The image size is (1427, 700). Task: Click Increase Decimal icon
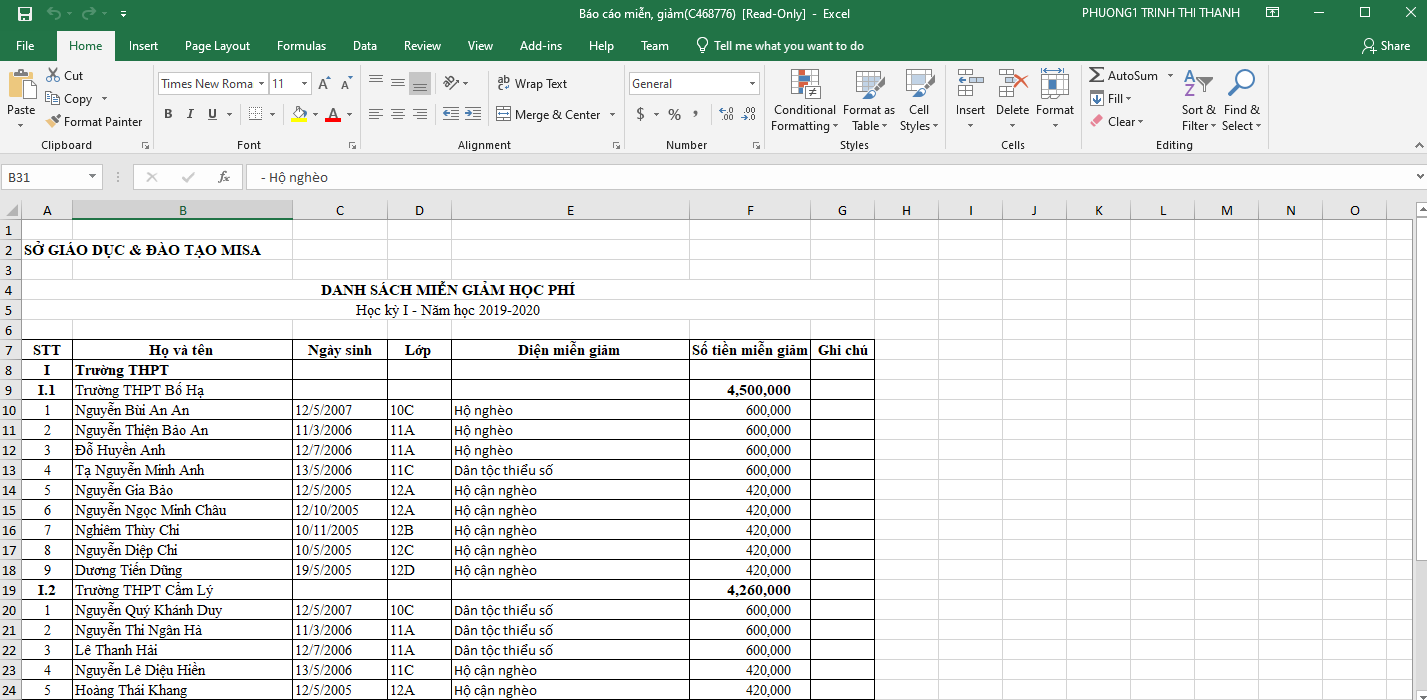pos(726,115)
